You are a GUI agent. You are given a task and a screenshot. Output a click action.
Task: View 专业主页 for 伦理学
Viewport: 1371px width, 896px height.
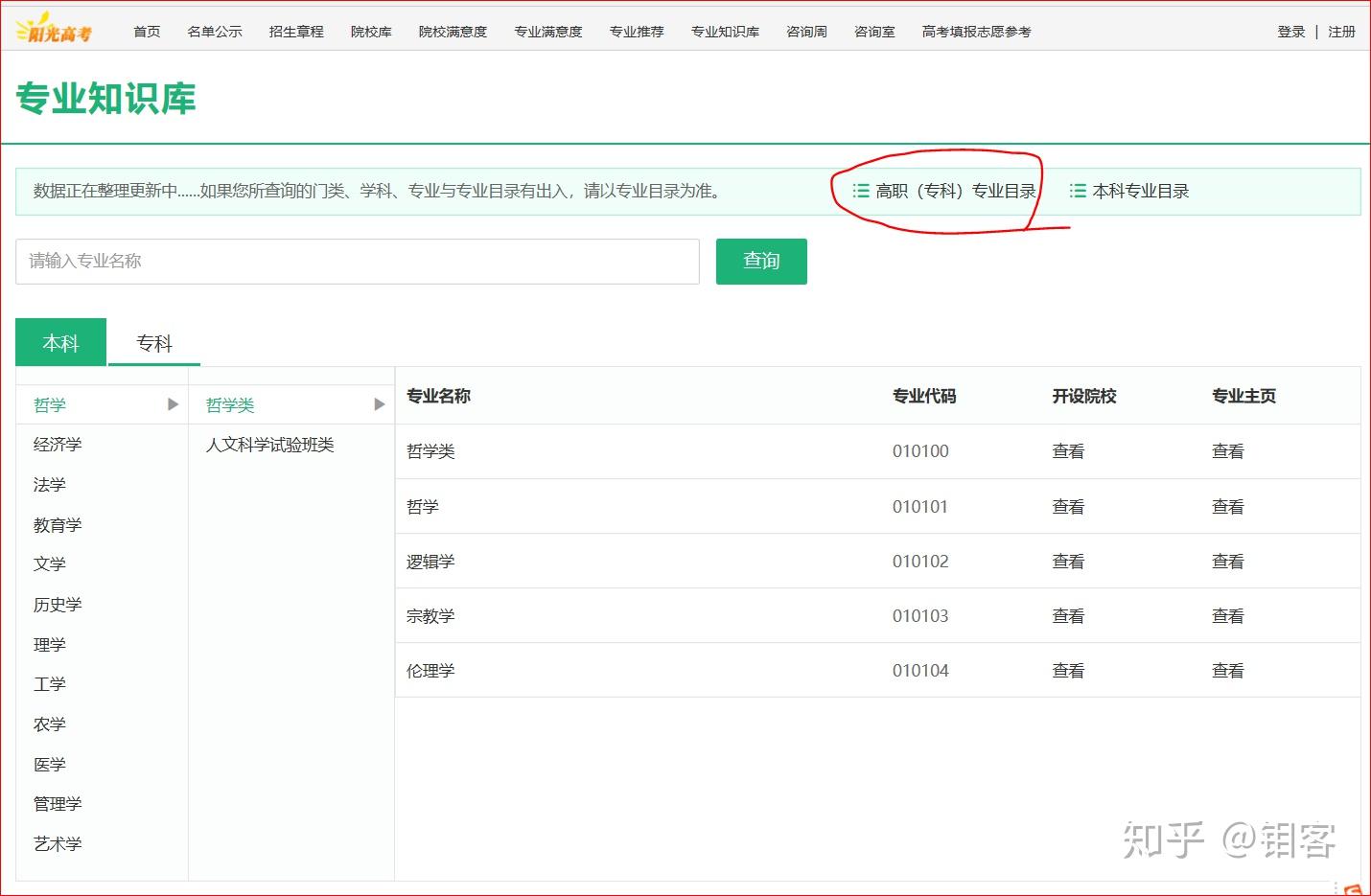tap(1227, 671)
